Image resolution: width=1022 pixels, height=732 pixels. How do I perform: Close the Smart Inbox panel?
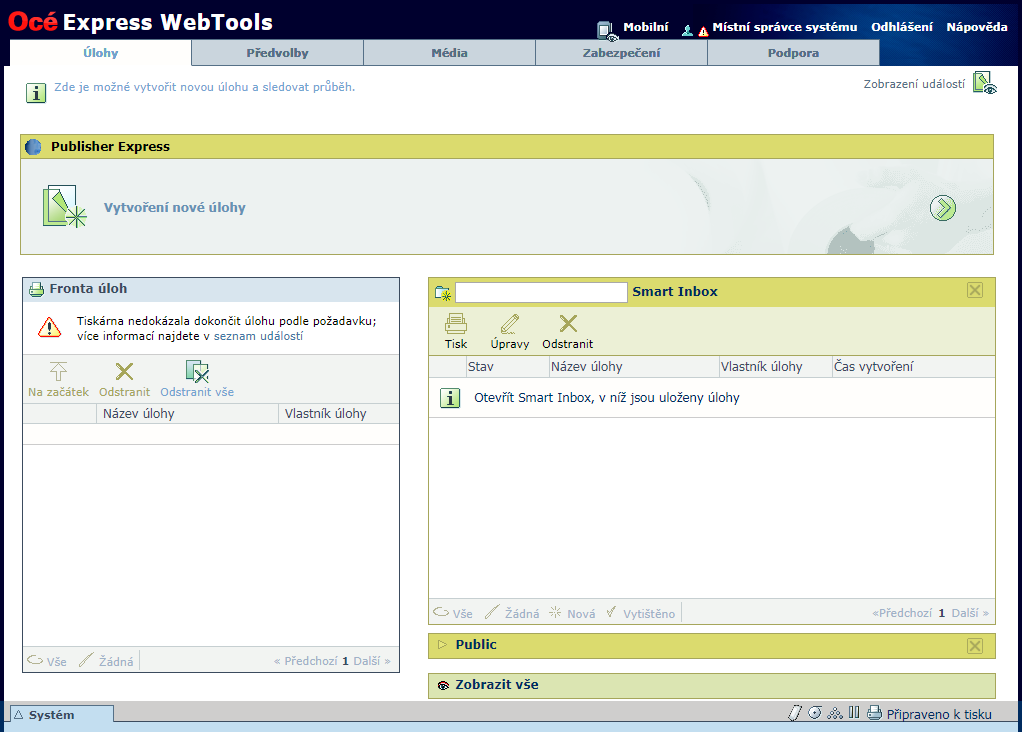974,290
